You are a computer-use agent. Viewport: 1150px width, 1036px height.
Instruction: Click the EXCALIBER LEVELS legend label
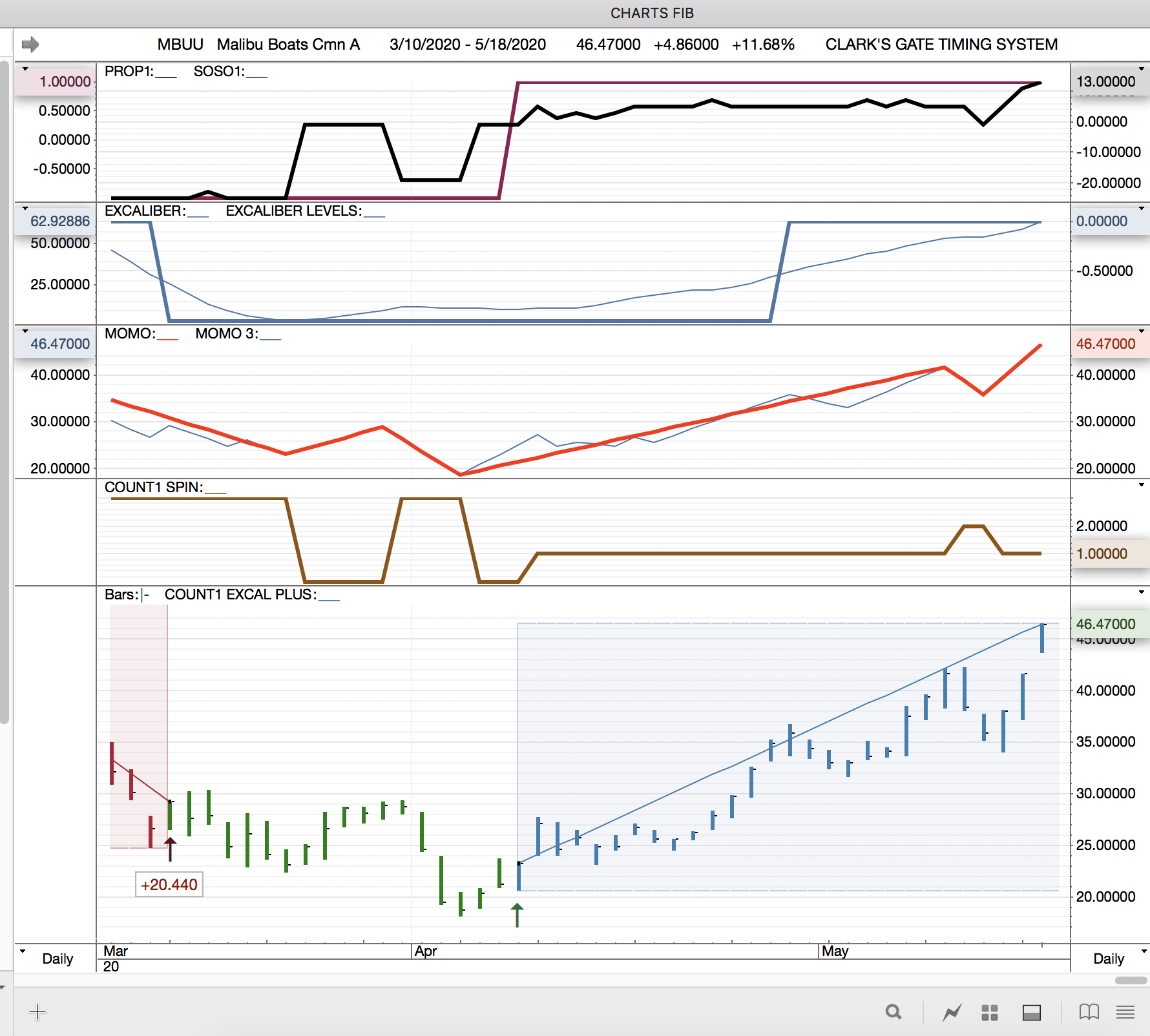coord(293,211)
